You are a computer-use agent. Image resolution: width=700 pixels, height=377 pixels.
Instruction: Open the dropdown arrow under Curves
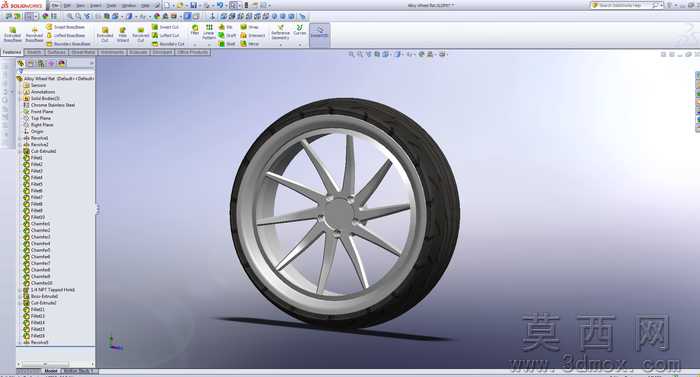pos(300,45)
